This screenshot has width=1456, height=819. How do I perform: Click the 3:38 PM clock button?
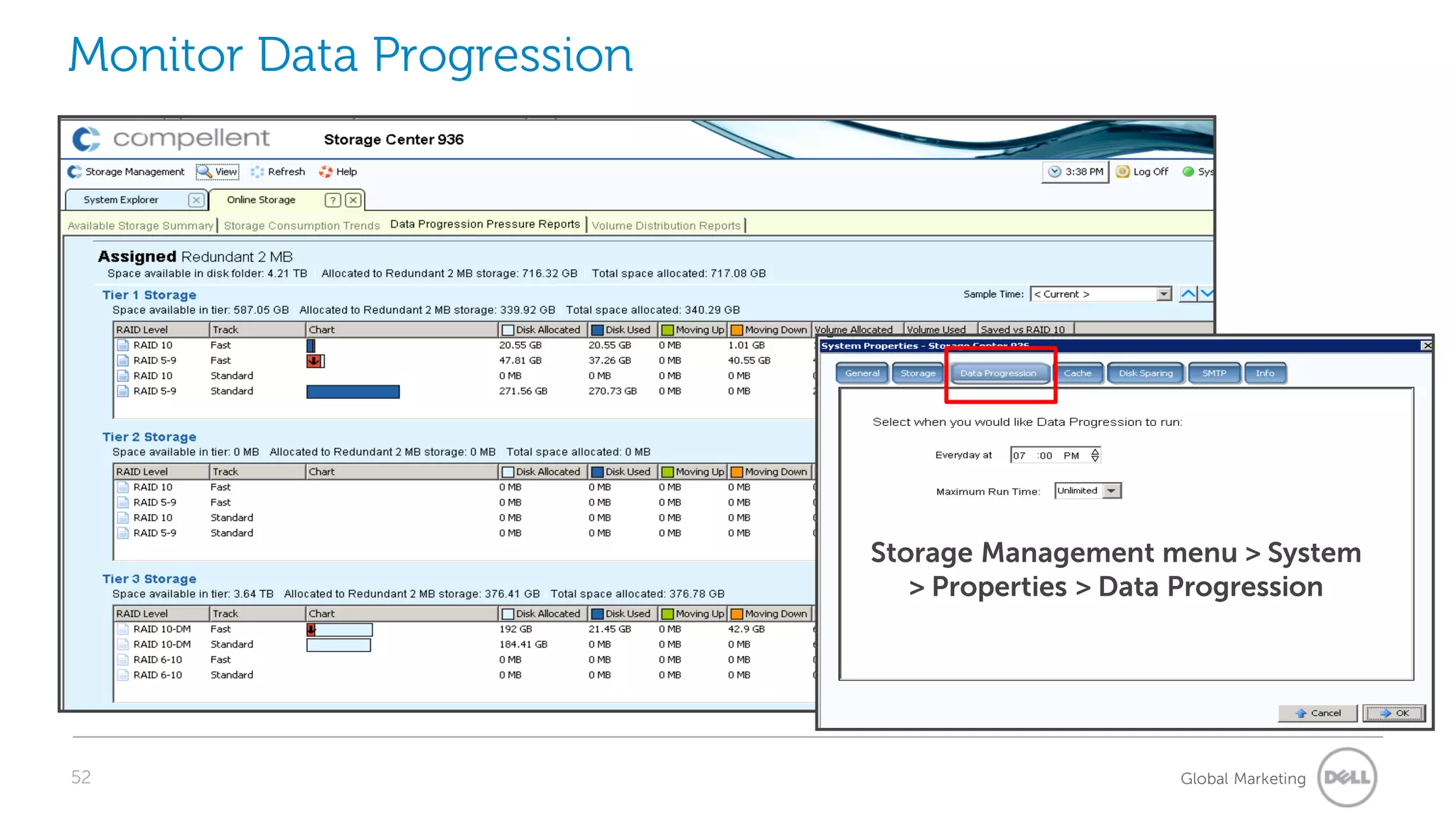(x=1075, y=172)
